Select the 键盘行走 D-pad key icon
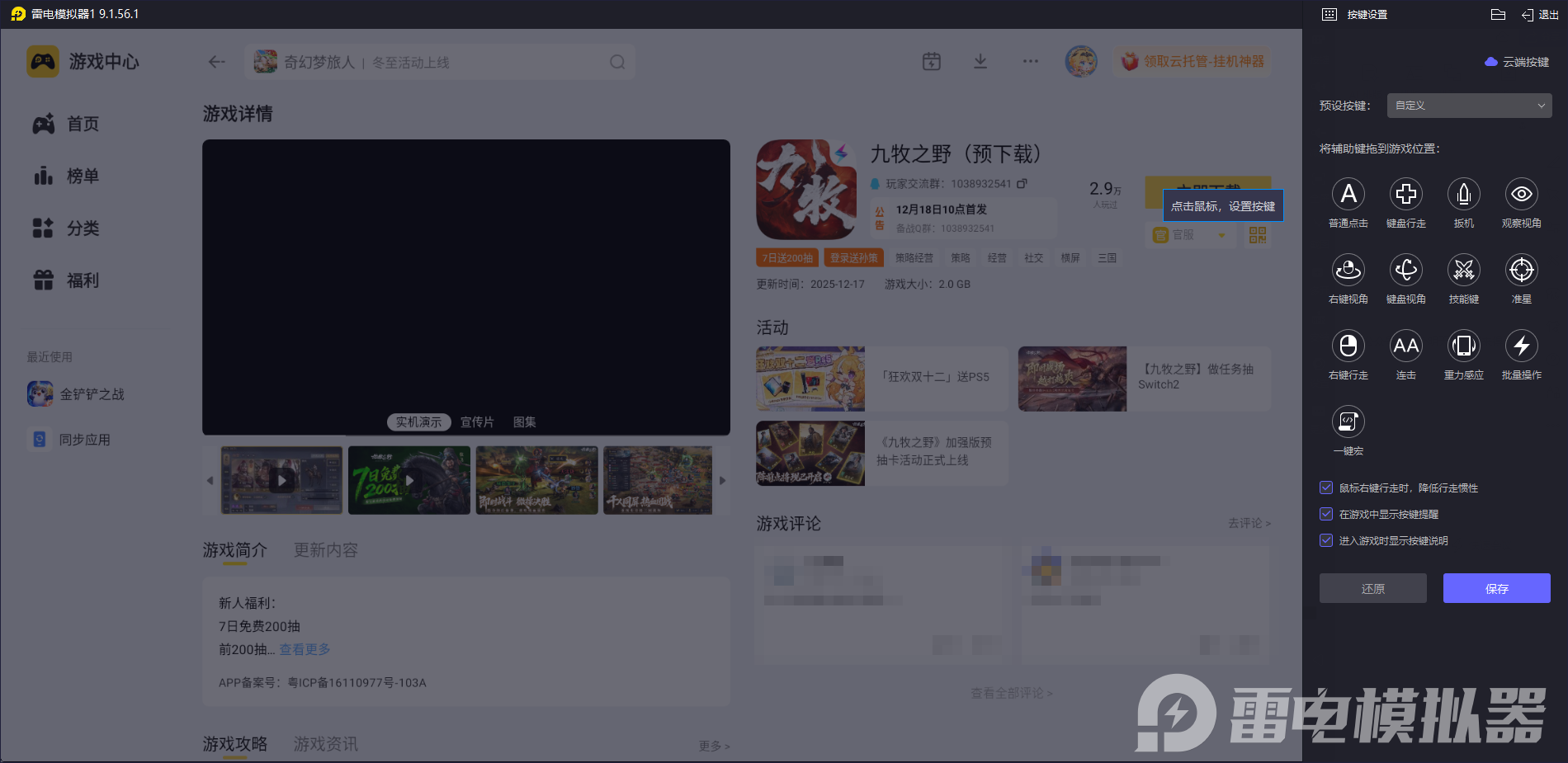1568x763 pixels. pos(1406,194)
